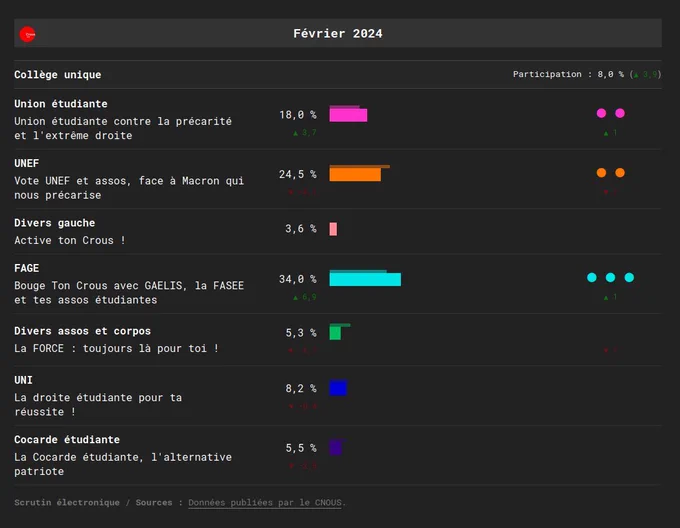680x528 pixels.
Task: Click the 'Sources :' footer label
Action: coord(159,502)
